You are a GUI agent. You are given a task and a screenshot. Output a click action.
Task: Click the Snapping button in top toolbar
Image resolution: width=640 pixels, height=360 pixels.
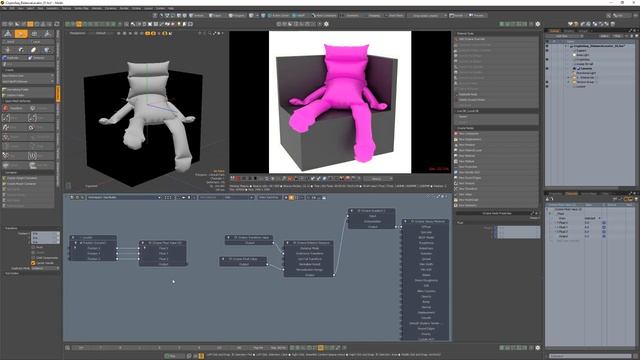374,16
